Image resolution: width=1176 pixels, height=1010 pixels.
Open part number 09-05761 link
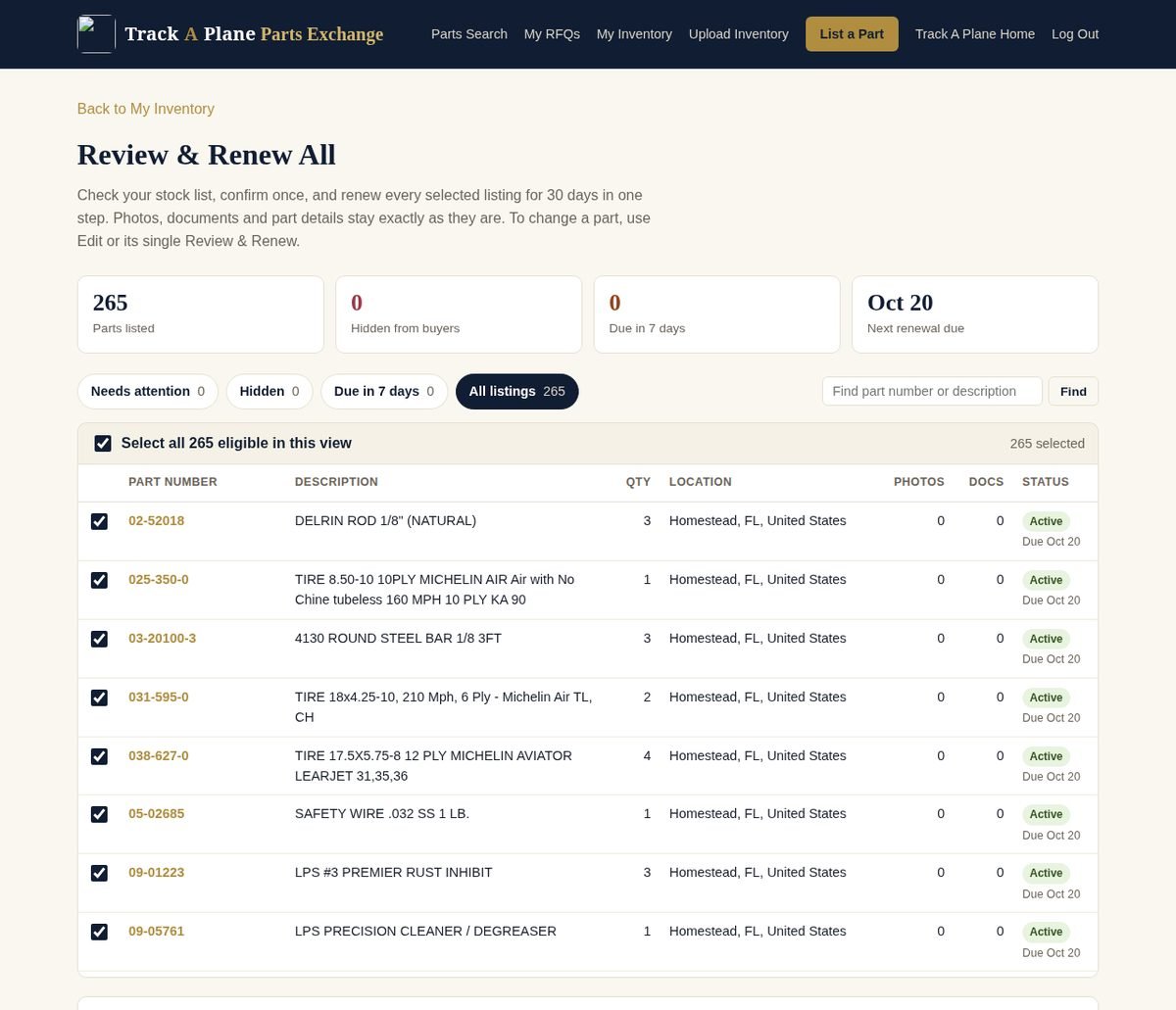coord(157,932)
